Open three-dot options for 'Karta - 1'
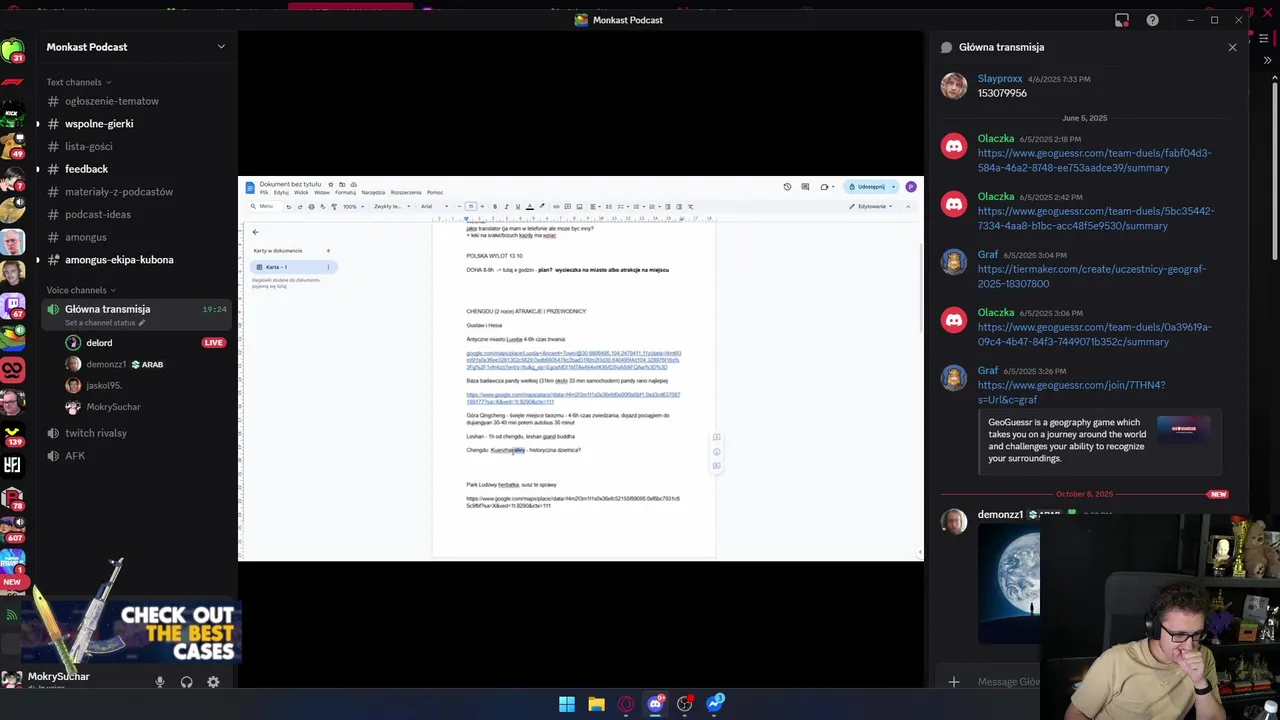Viewport: 1280px width, 720px height. pos(328,267)
